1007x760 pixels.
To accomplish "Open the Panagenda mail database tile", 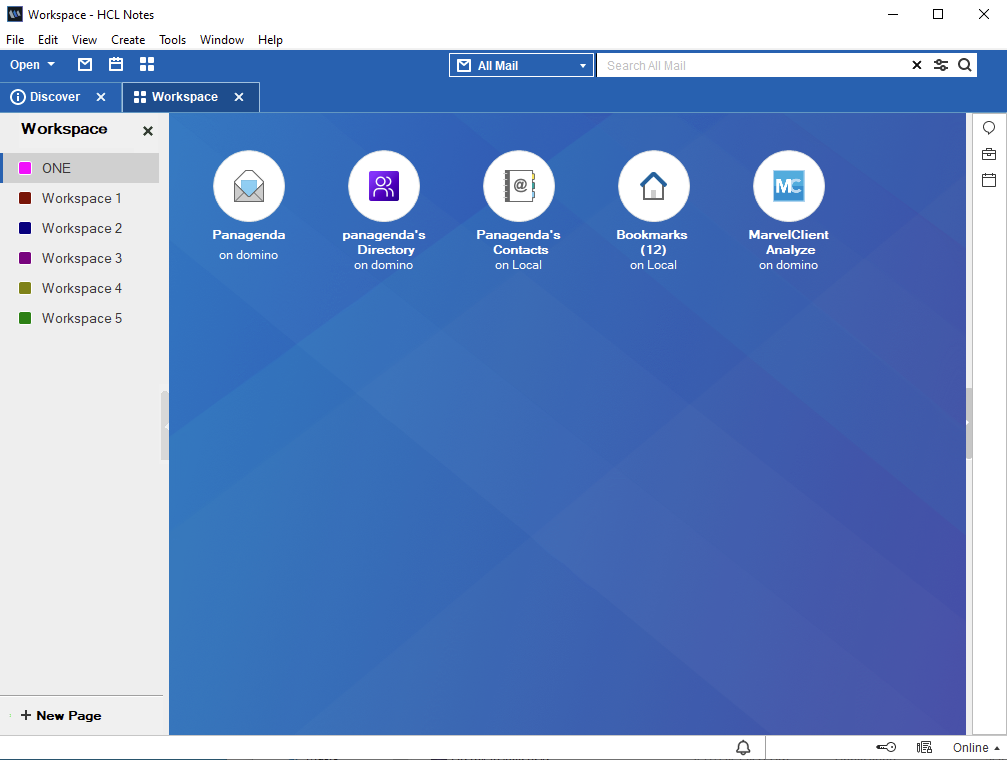I will [249, 206].
